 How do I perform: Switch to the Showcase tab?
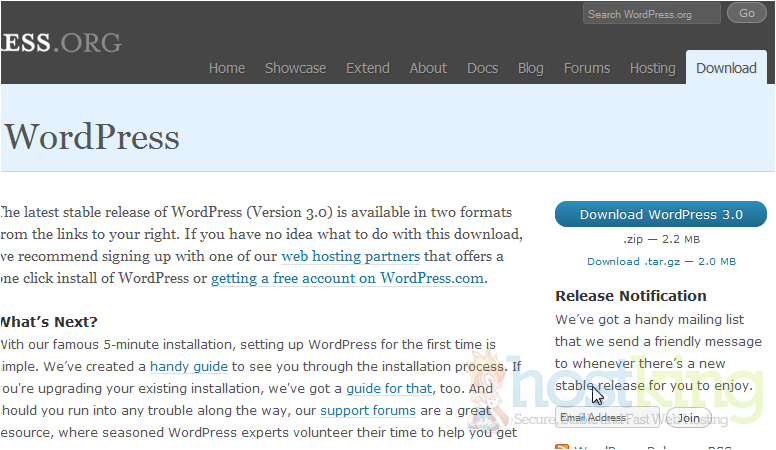tap(295, 68)
